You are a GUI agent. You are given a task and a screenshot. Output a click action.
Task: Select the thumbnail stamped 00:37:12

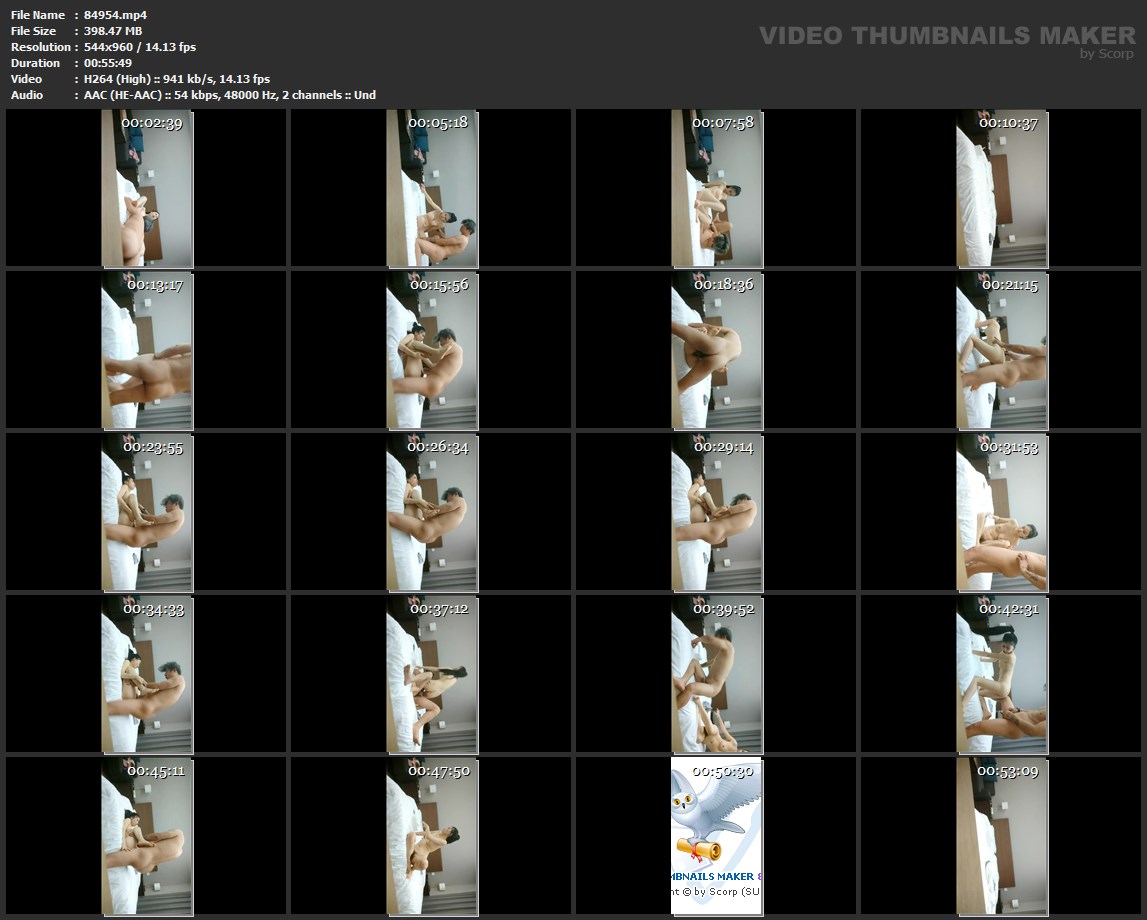(432, 674)
